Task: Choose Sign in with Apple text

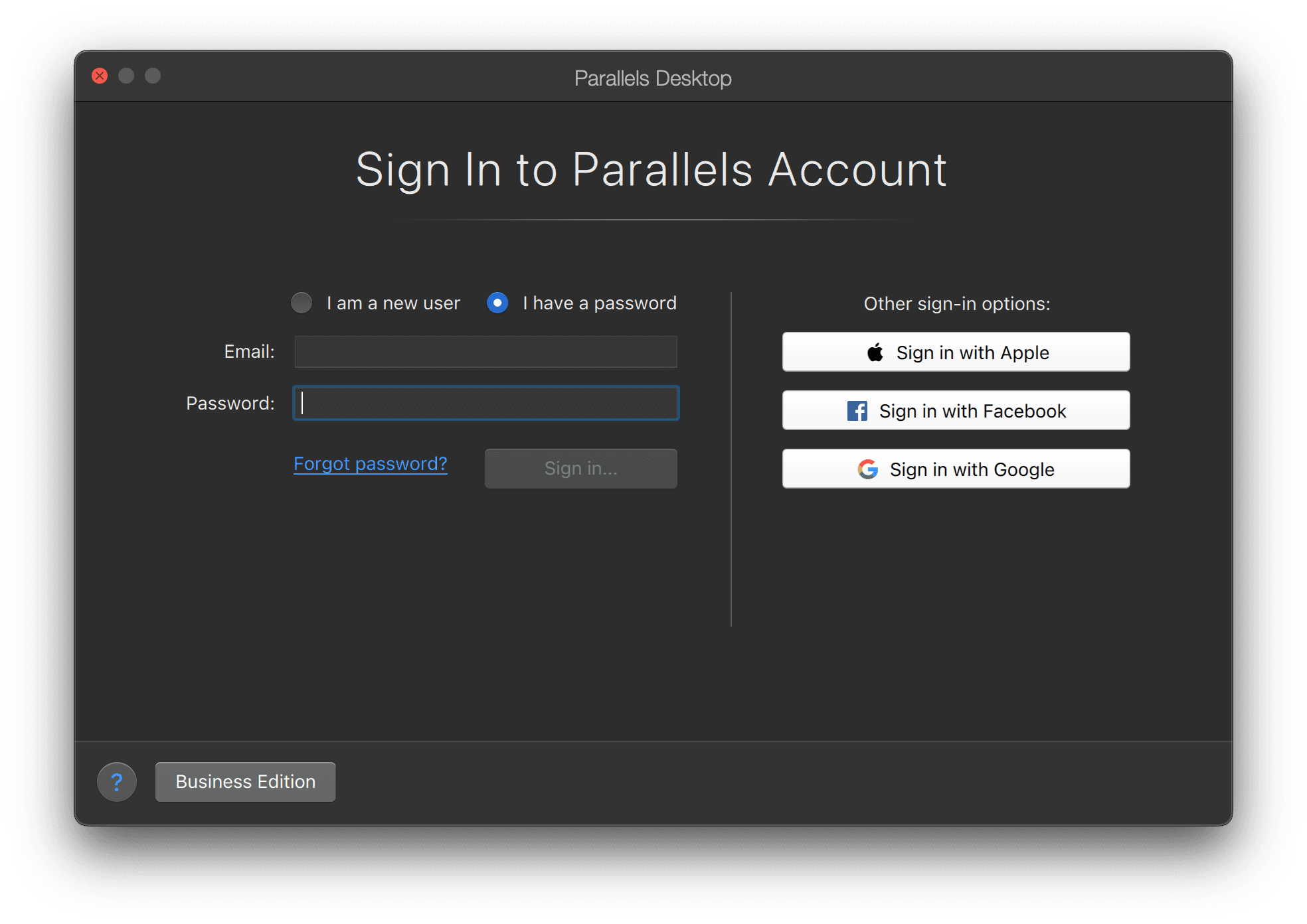Action: pos(972,352)
